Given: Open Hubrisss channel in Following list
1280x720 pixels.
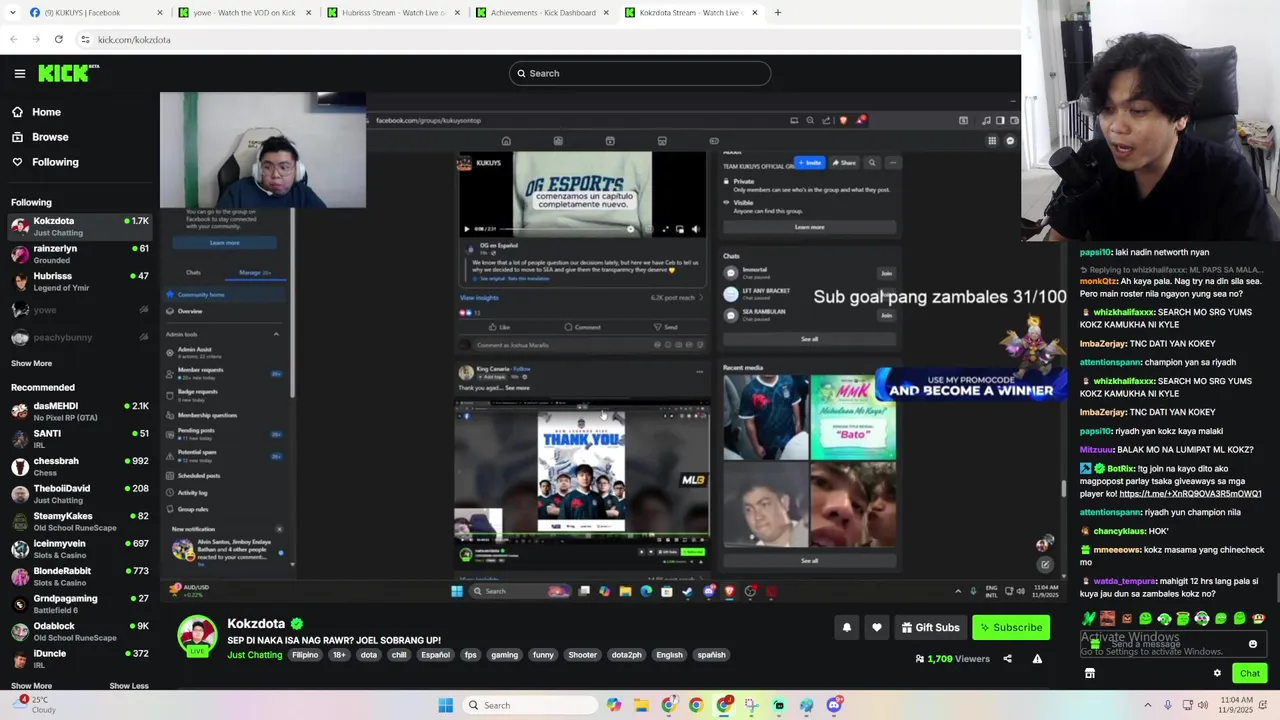Looking at the screenshot, I should click(x=80, y=281).
